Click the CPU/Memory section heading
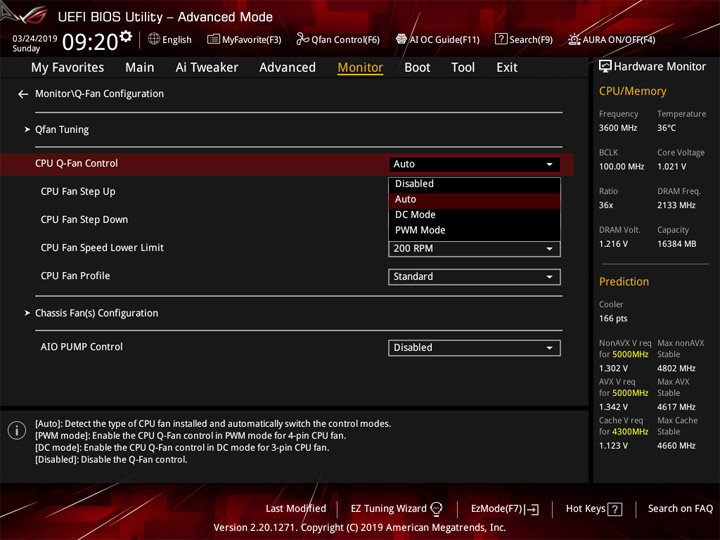Viewport: 720px width, 540px height. [x=632, y=91]
